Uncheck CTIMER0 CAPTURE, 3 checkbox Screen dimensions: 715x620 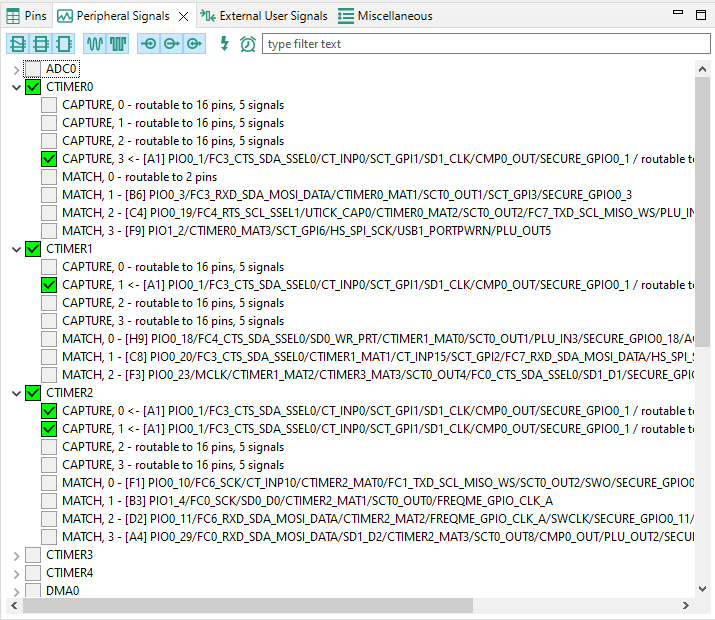49,159
